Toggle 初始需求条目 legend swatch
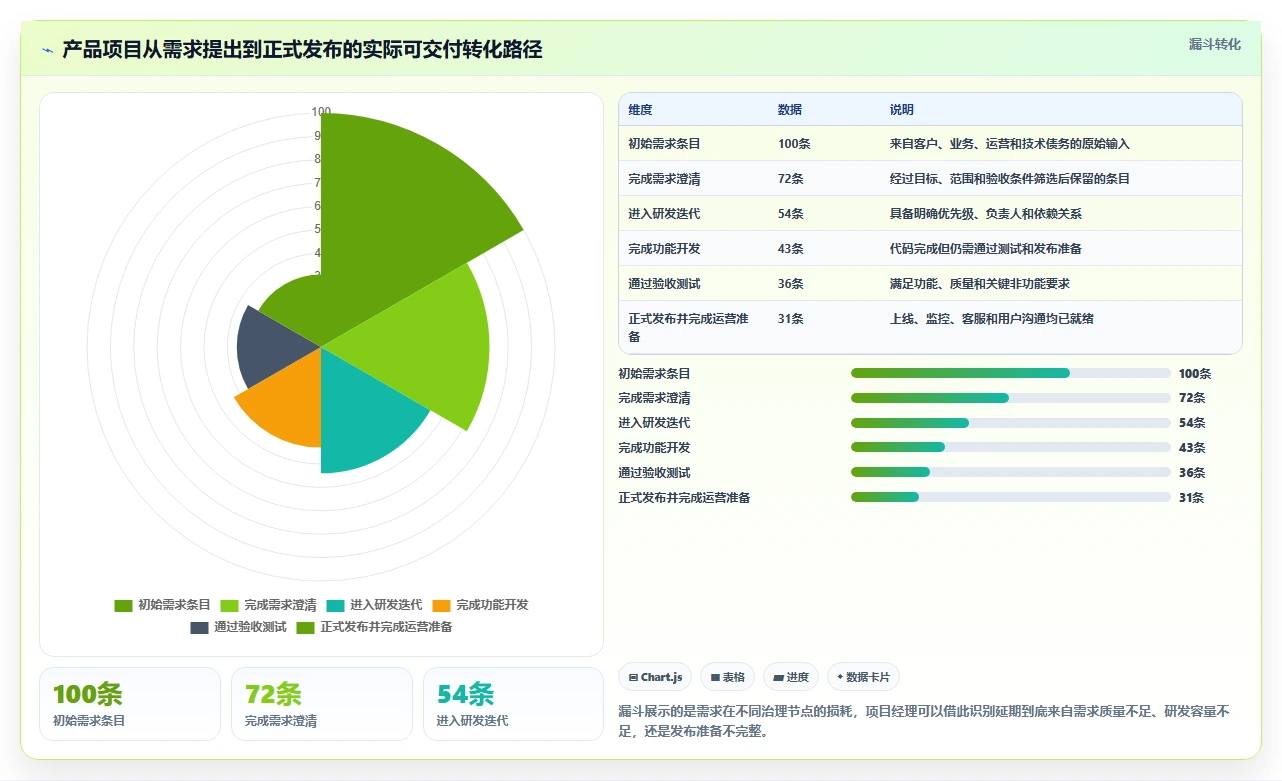 123,605
